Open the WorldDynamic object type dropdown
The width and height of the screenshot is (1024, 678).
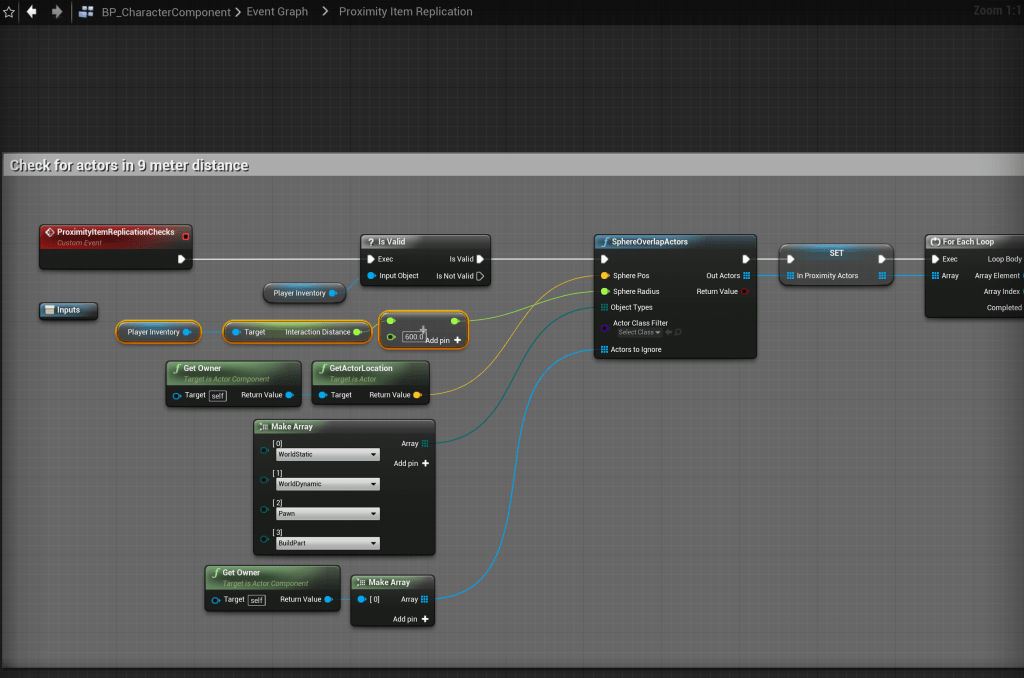pos(326,484)
